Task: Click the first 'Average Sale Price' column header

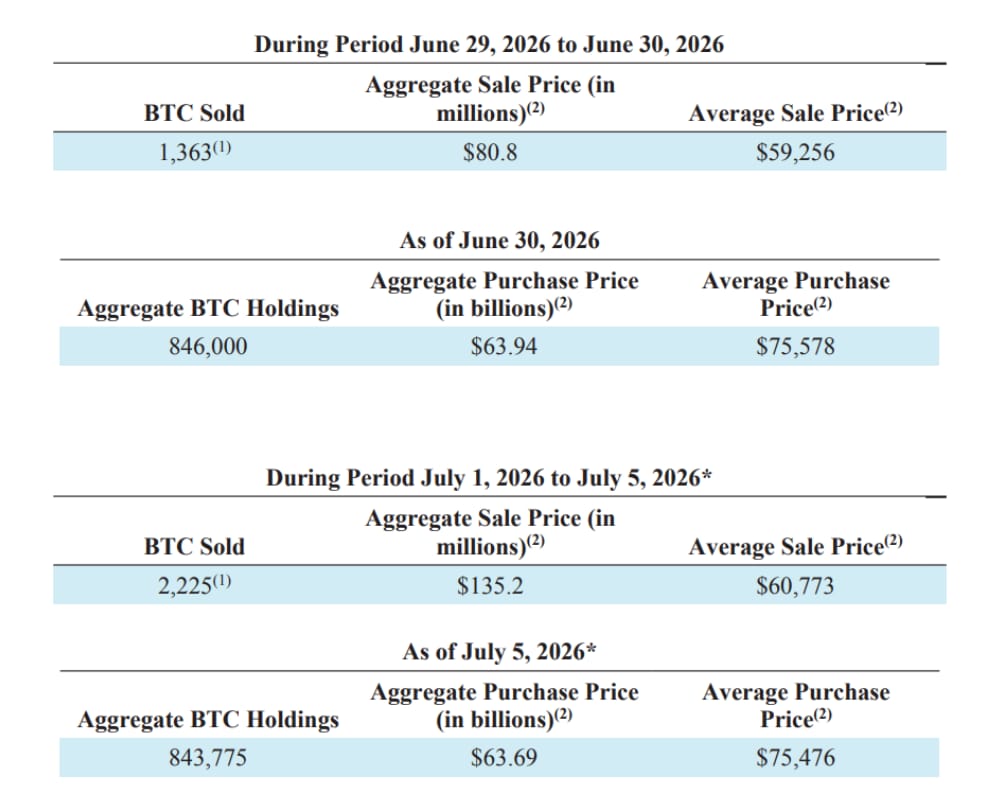Action: [796, 113]
